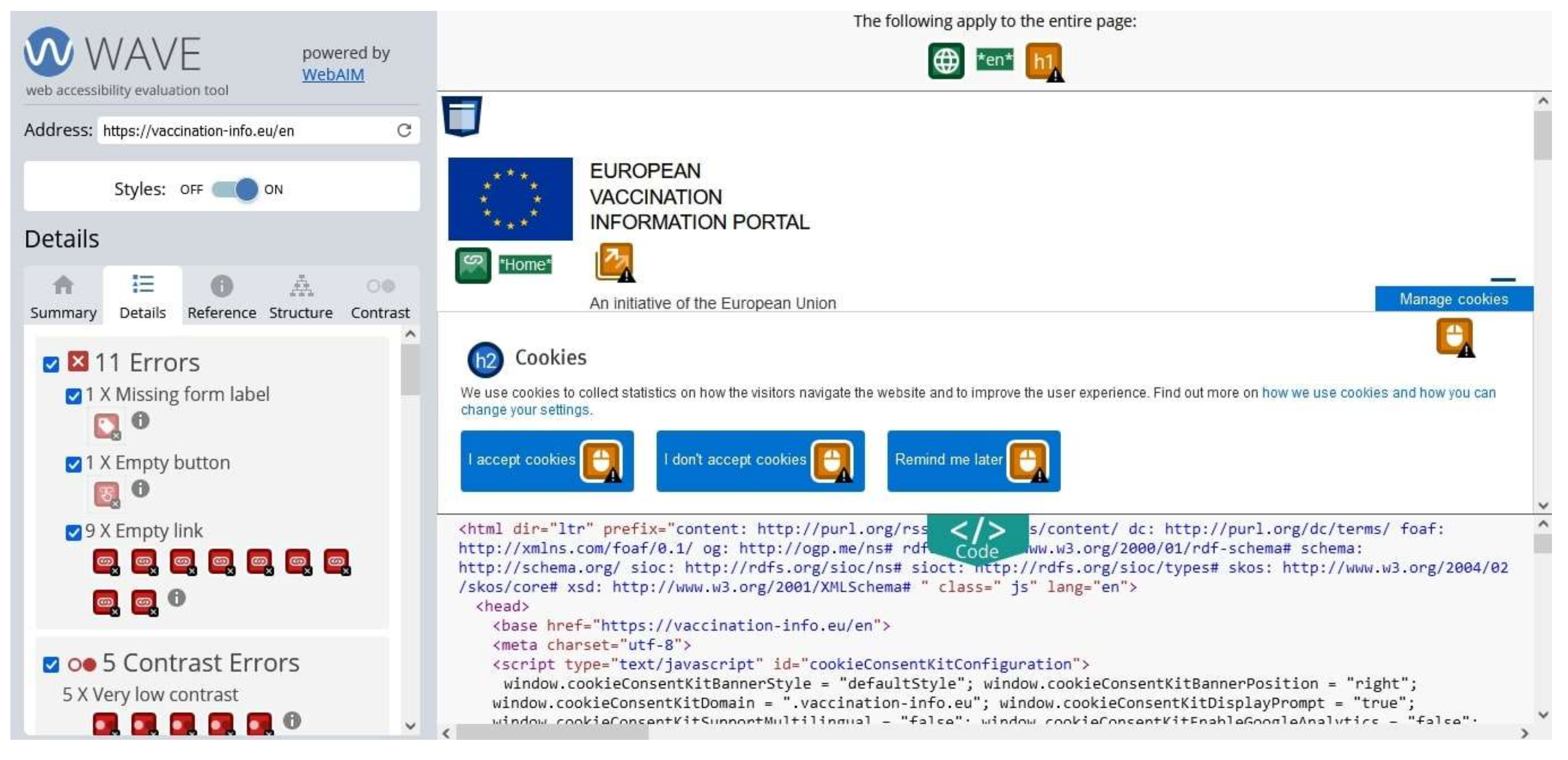The image size is (1568, 760).
Task: Open the WebAIM link
Action: pos(333,75)
